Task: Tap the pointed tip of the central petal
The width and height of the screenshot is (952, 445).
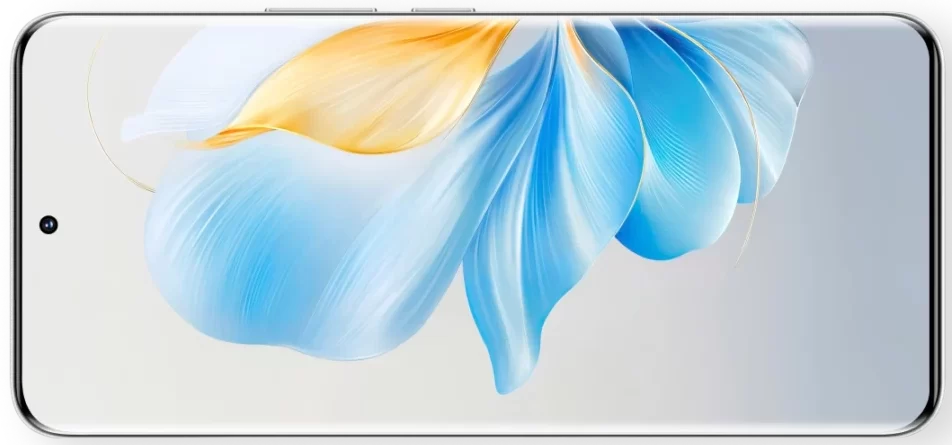Action: pos(497,385)
